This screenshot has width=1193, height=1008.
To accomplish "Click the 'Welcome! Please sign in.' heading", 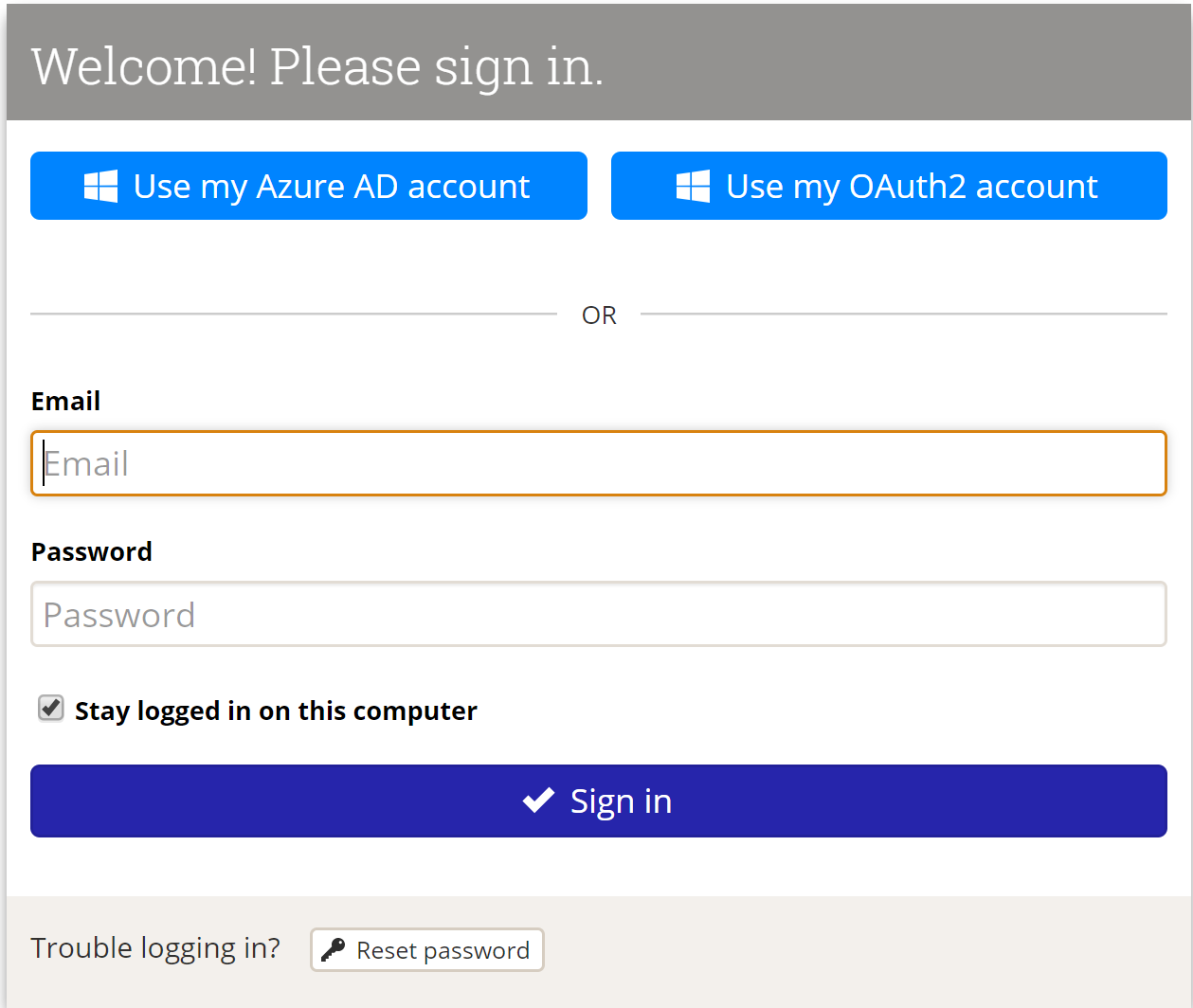I will [317, 66].
